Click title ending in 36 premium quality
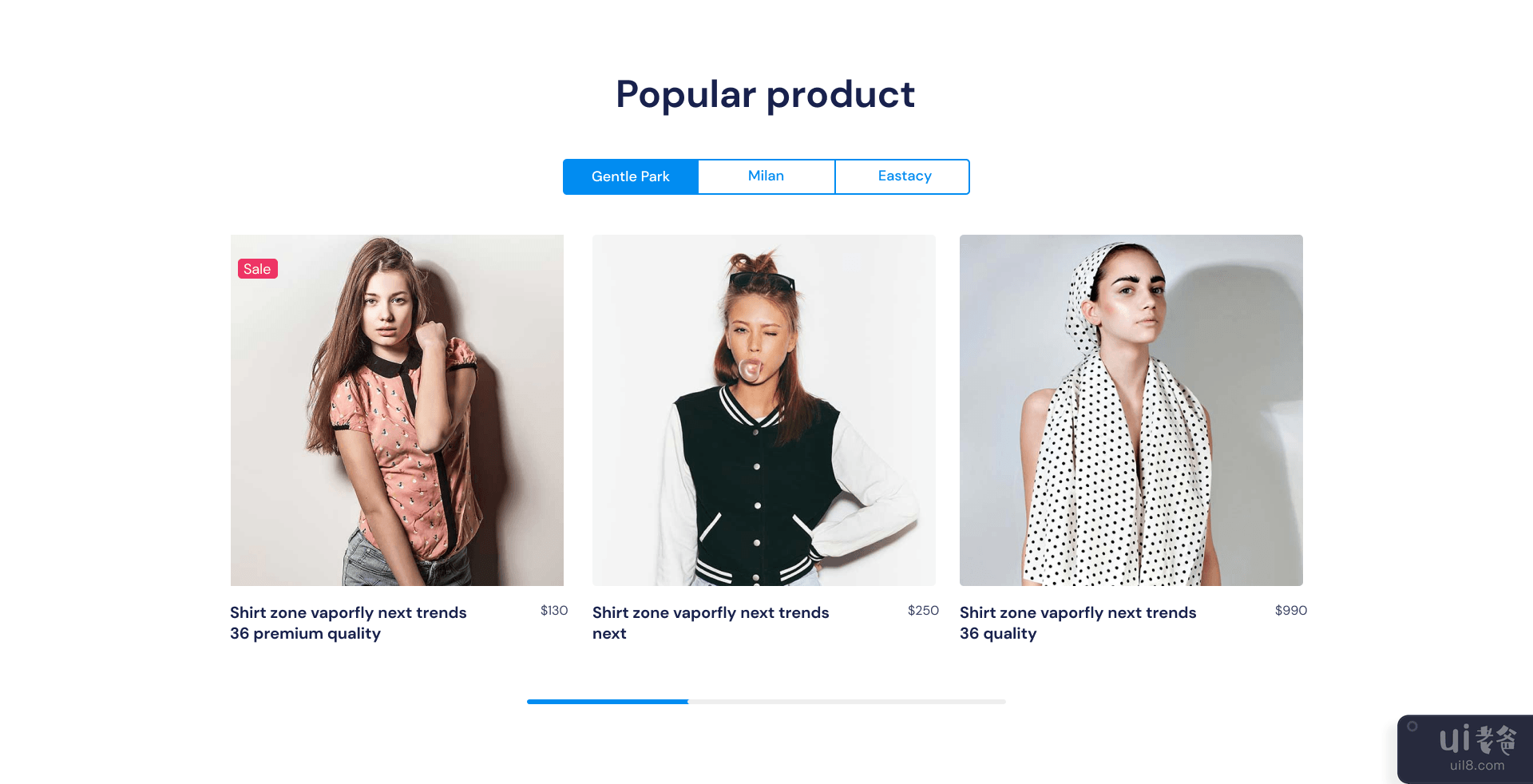 pyautogui.click(x=348, y=623)
